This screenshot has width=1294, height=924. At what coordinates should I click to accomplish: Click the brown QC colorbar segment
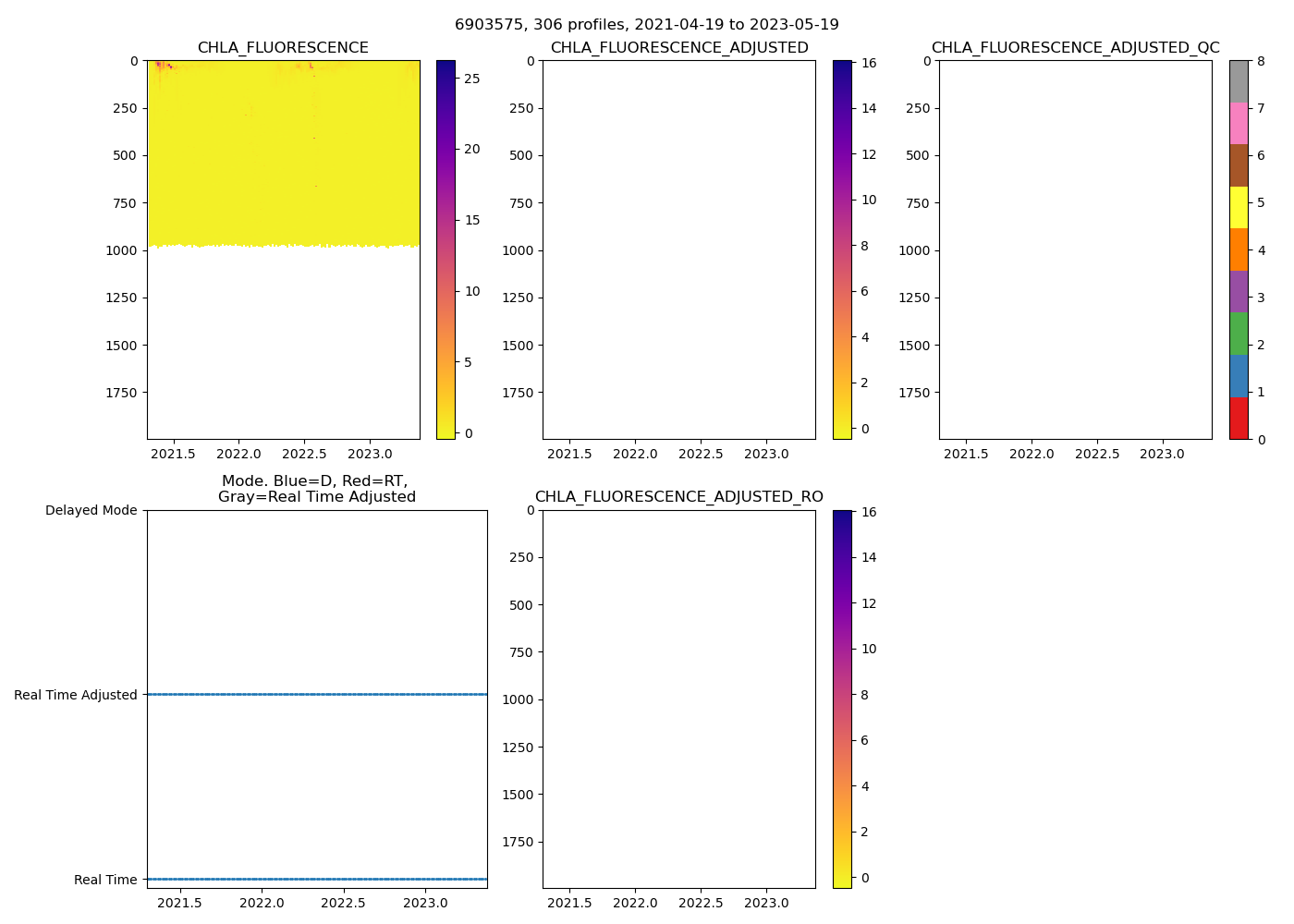point(1239,165)
